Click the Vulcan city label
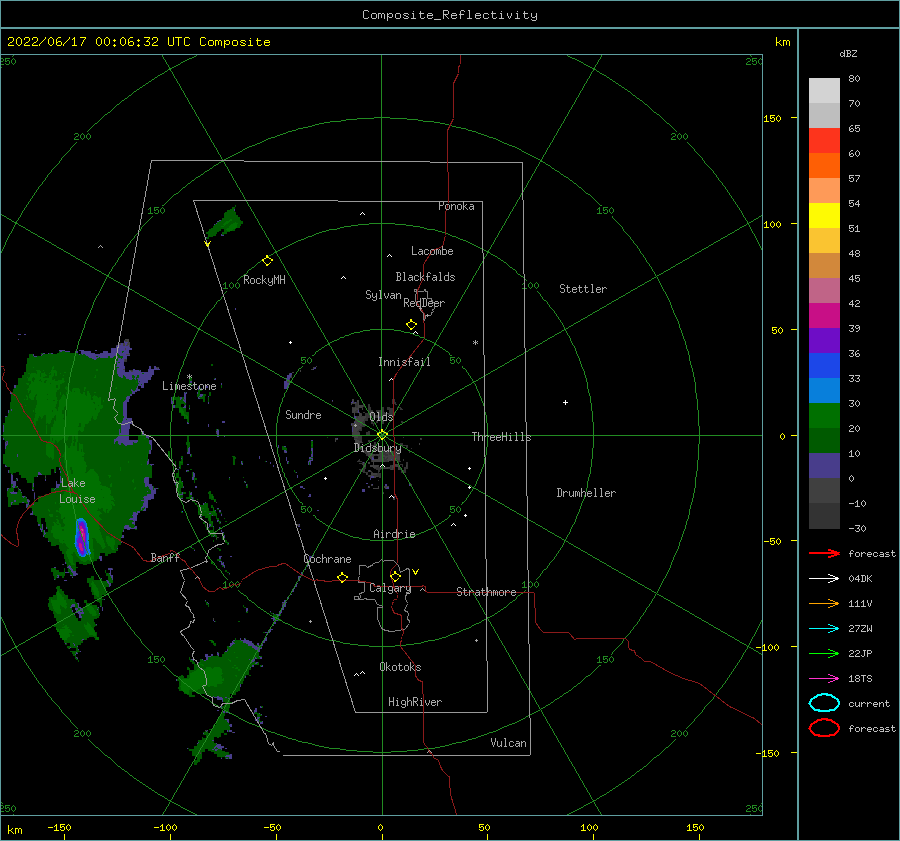The height and width of the screenshot is (841, 900). tap(508, 743)
